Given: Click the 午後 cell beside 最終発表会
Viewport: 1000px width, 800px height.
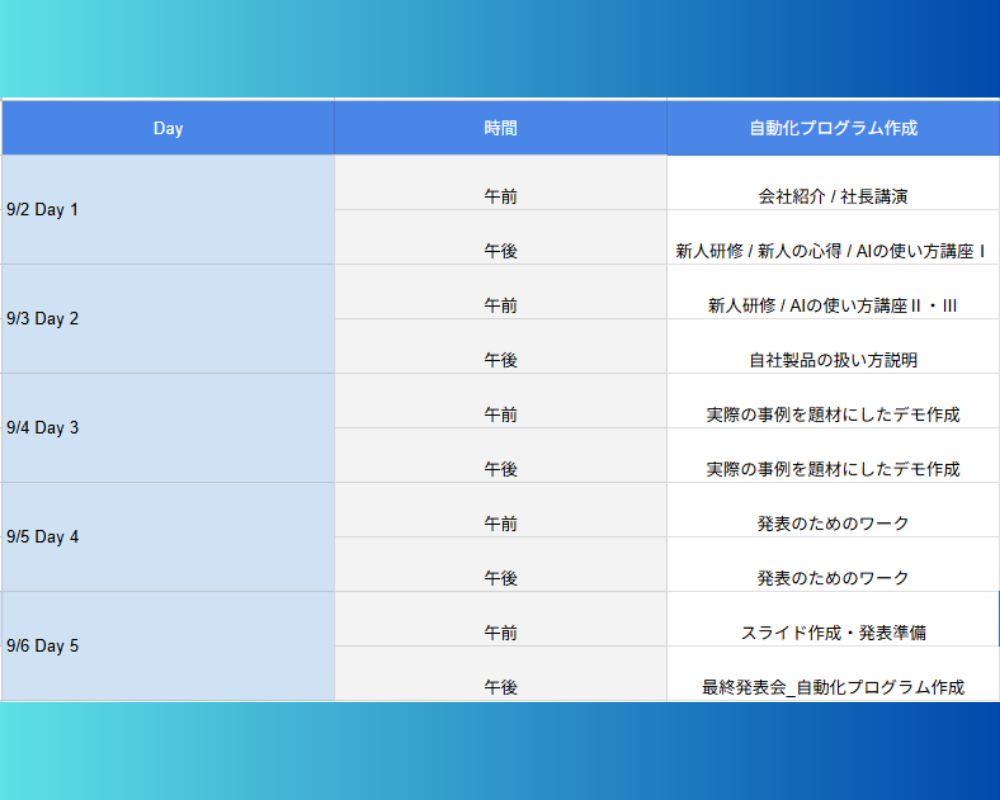Looking at the screenshot, I should (501, 674).
